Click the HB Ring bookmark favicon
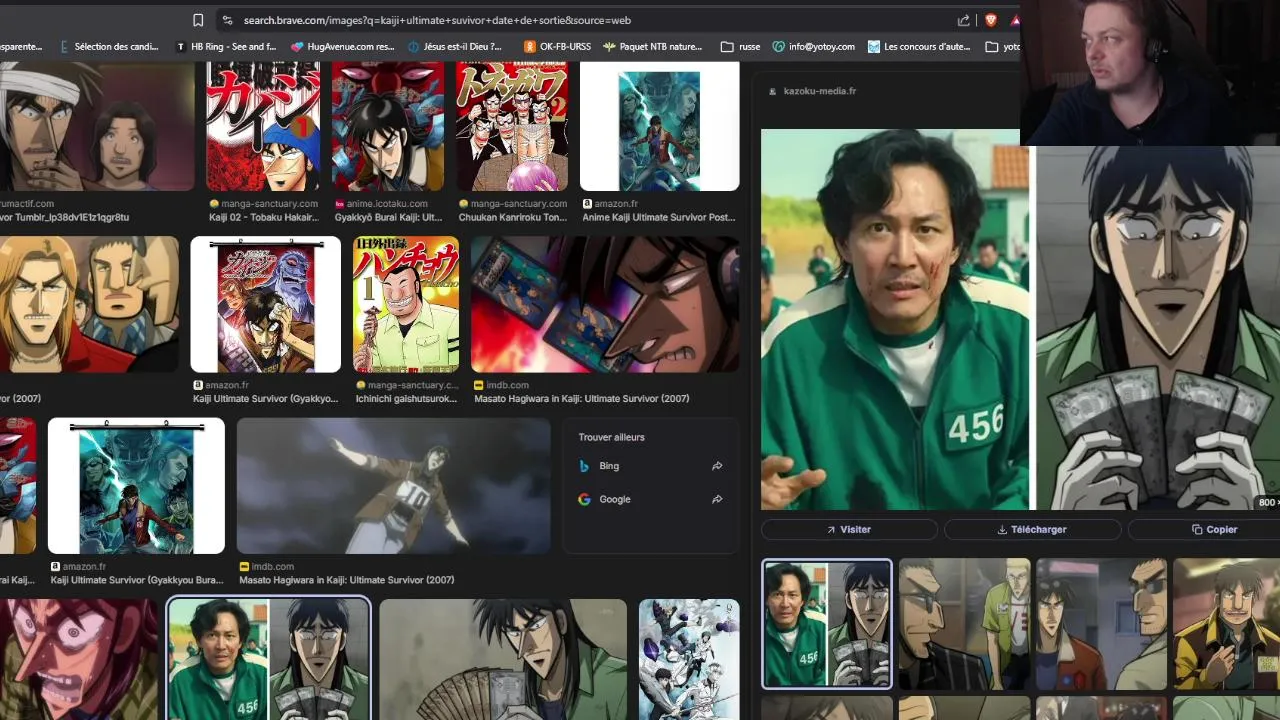 181,46
